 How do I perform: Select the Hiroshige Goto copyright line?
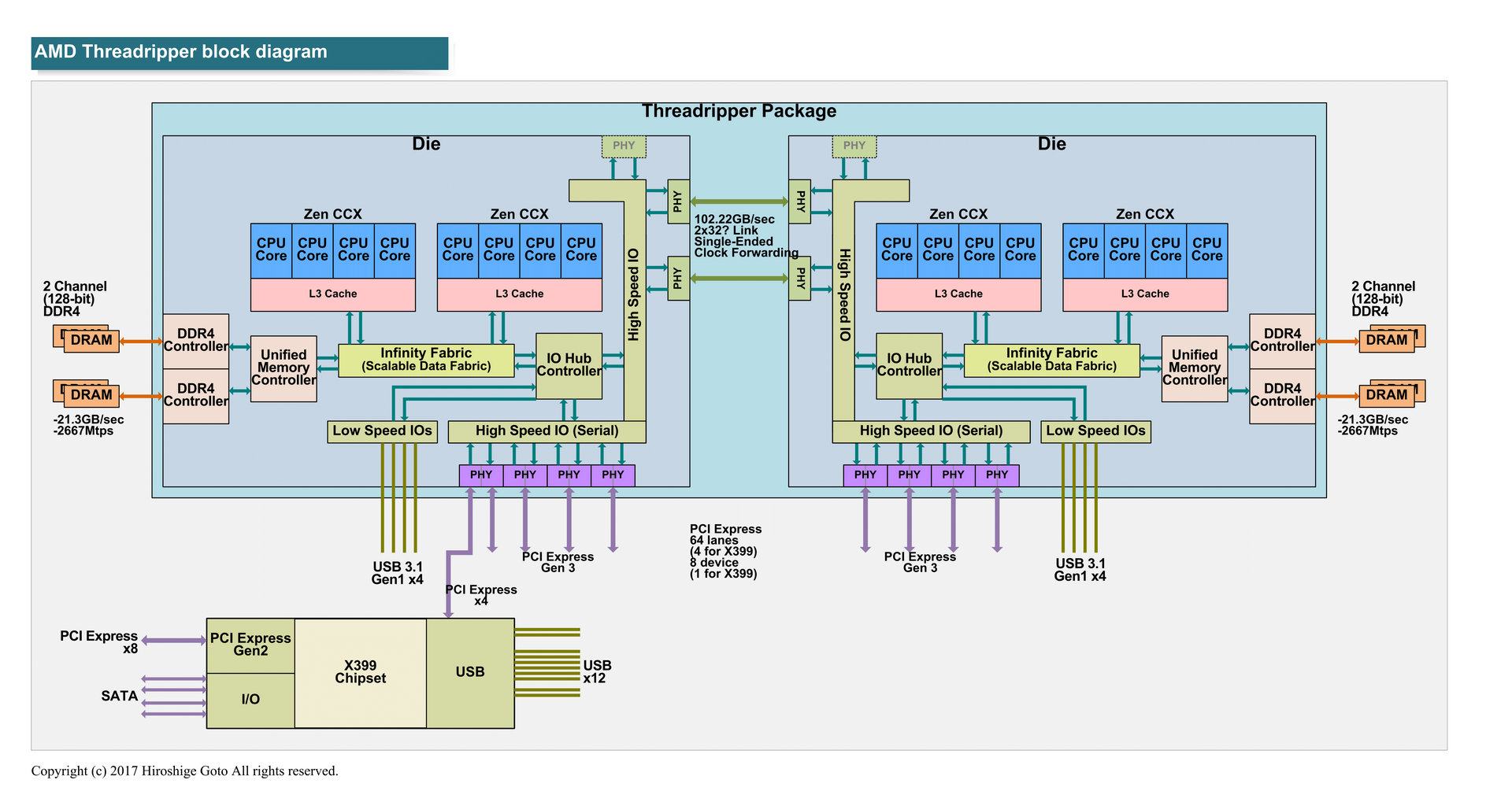click(184, 771)
